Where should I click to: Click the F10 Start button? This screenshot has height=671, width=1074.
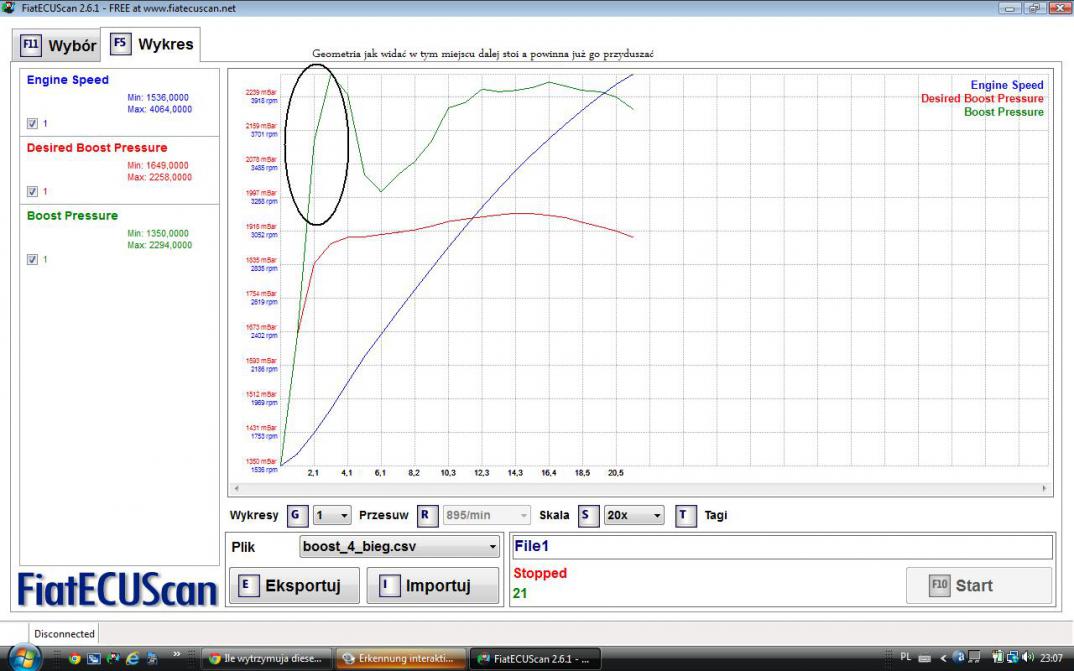click(x=978, y=586)
